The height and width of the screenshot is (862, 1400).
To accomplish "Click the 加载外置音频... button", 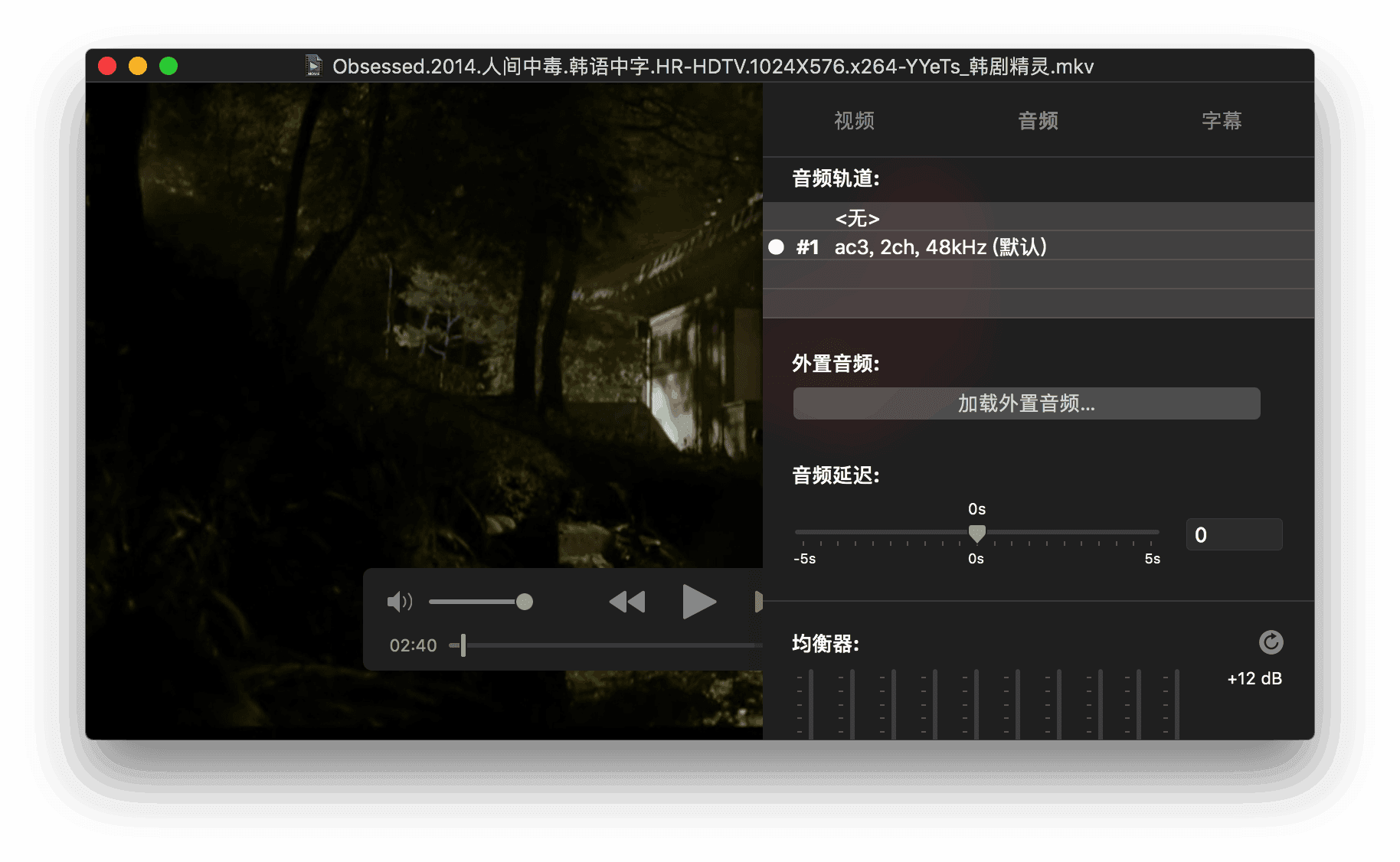I will [x=1026, y=403].
